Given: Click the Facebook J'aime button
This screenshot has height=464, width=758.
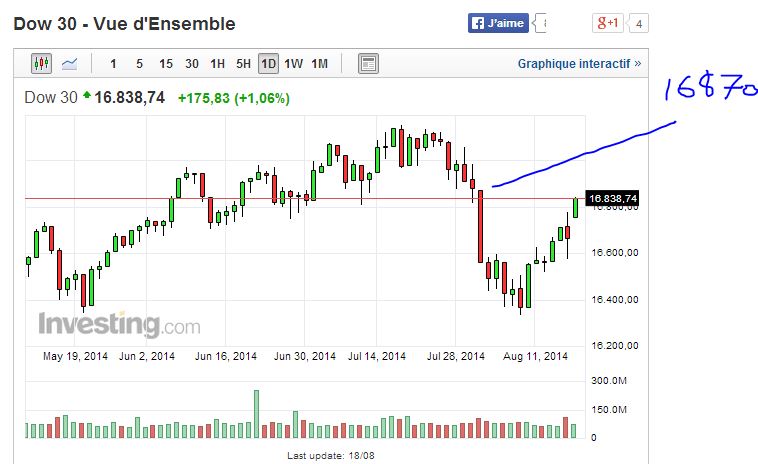Looking at the screenshot, I should [498, 23].
